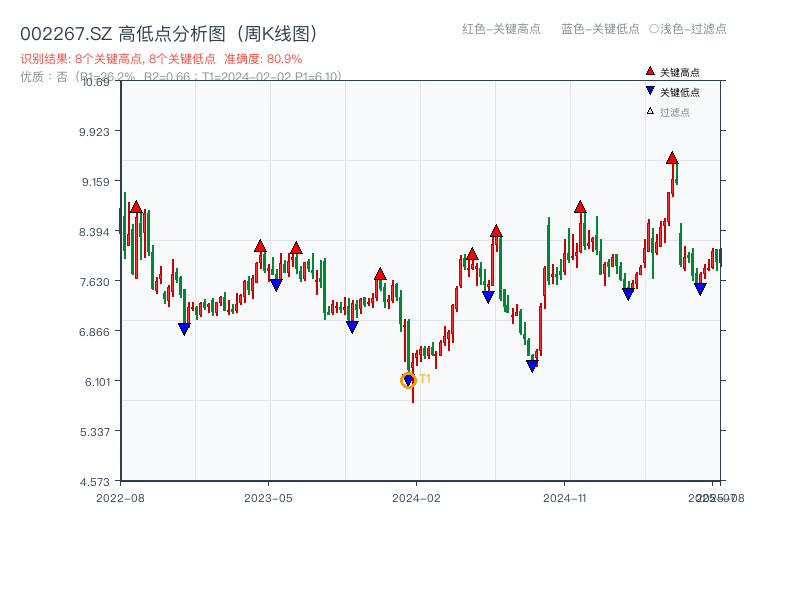
Task: Click the red high triangle directly above 2023-05
Action: click(260, 246)
